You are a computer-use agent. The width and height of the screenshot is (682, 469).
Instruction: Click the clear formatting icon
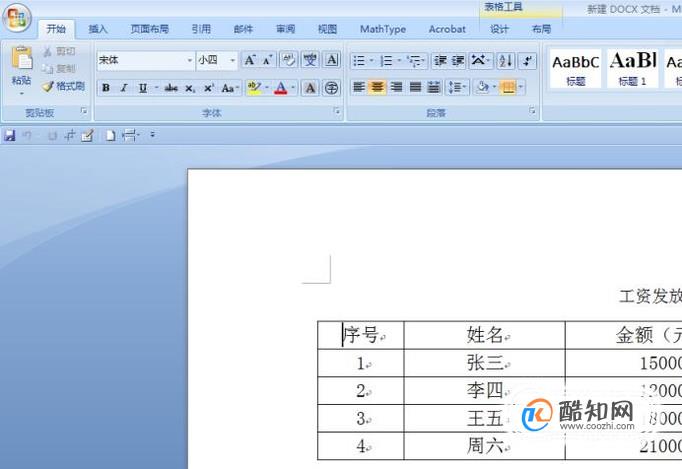tap(288, 60)
